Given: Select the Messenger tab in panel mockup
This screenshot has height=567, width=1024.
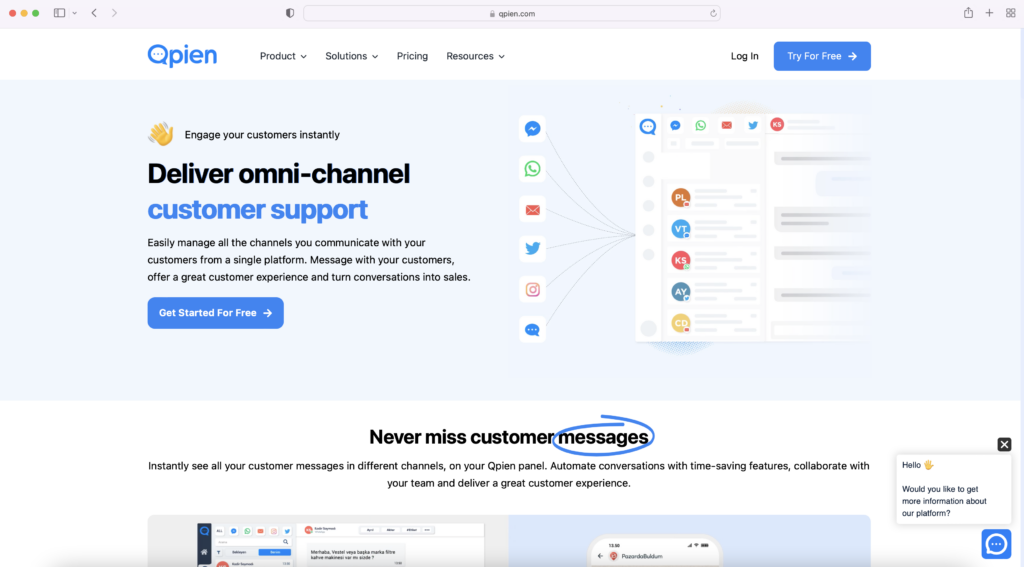Looking at the screenshot, I should point(675,125).
